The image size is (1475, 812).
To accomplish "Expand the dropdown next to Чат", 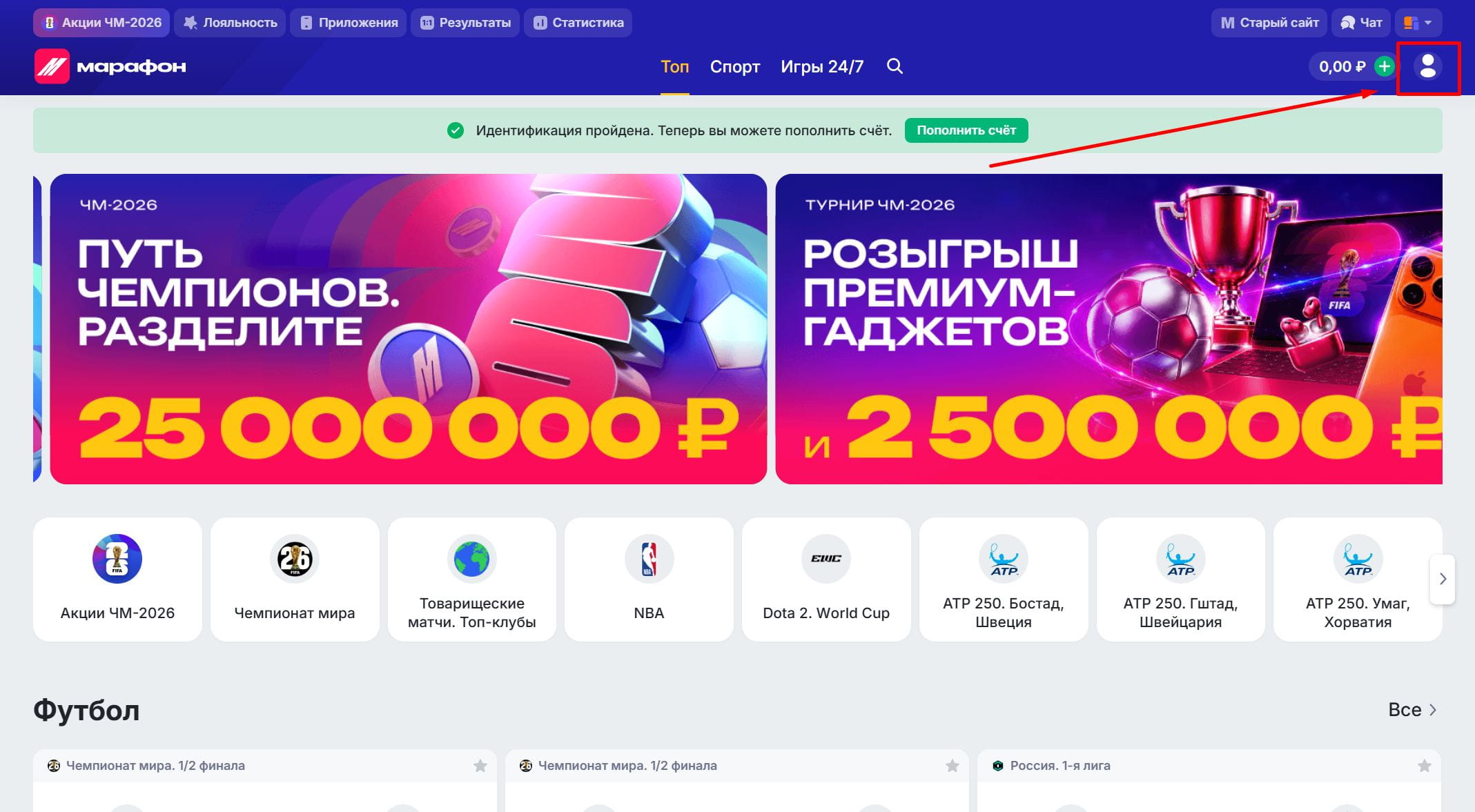I will click(x=1418, y=23).
